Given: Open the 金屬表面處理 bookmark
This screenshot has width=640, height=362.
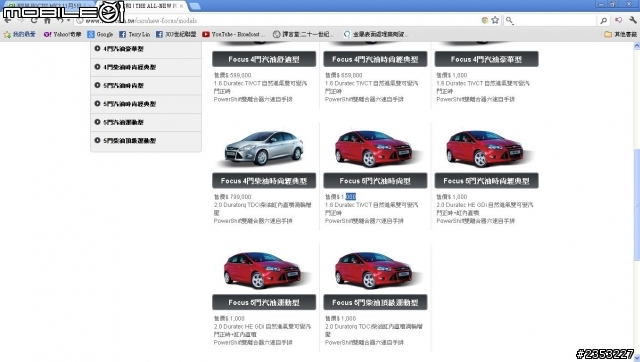Looking at the screenshot, I should [376, 34].
